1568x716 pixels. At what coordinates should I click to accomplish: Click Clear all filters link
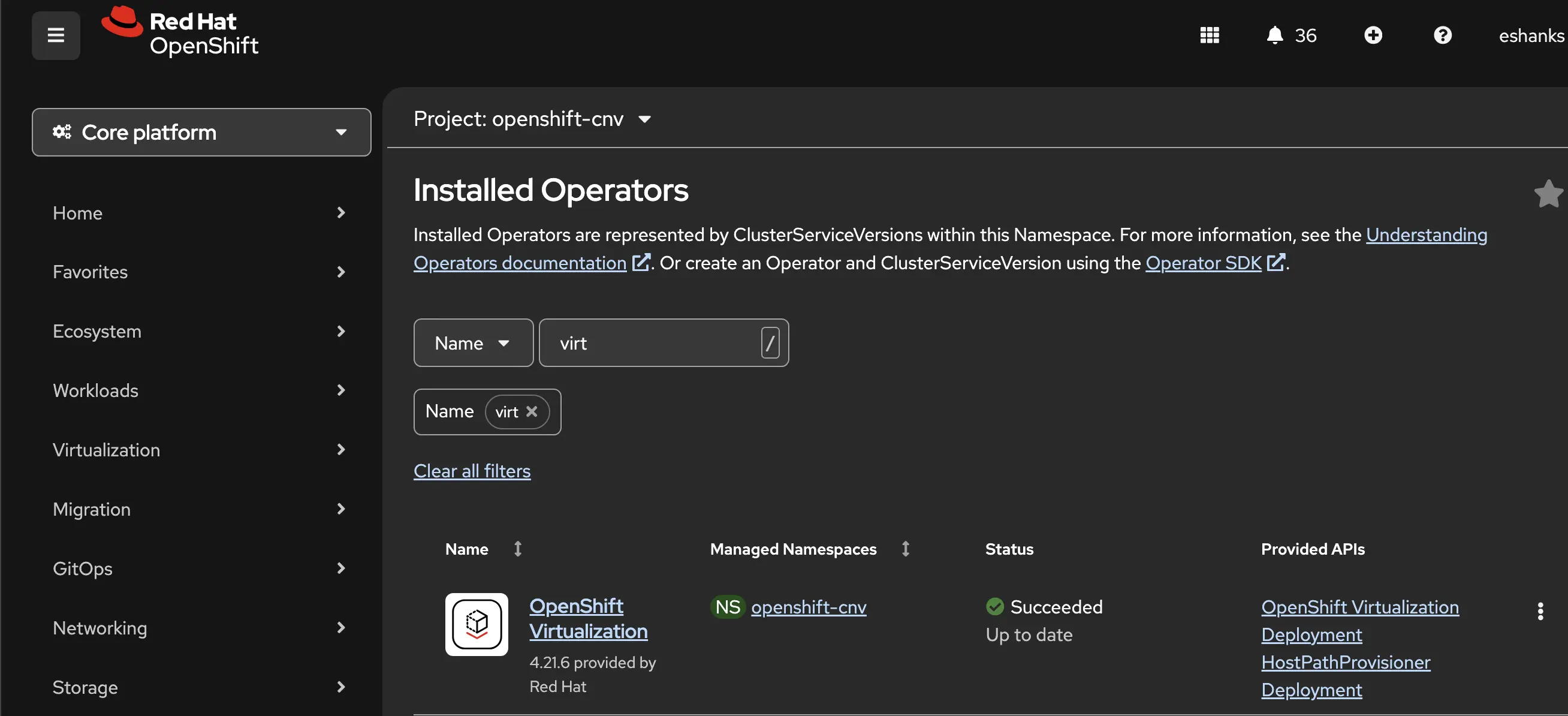[472, 471]
